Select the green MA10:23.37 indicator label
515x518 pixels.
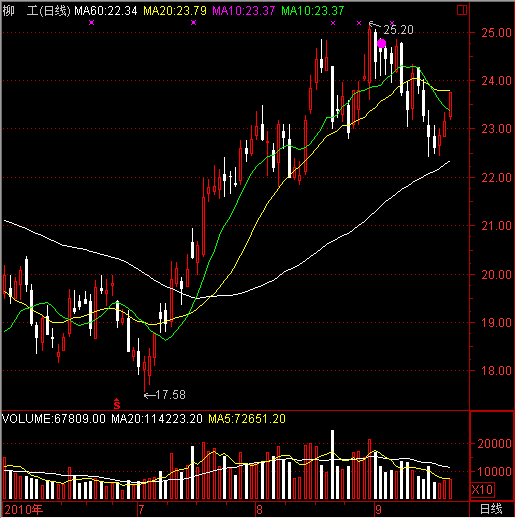[312, 11]
